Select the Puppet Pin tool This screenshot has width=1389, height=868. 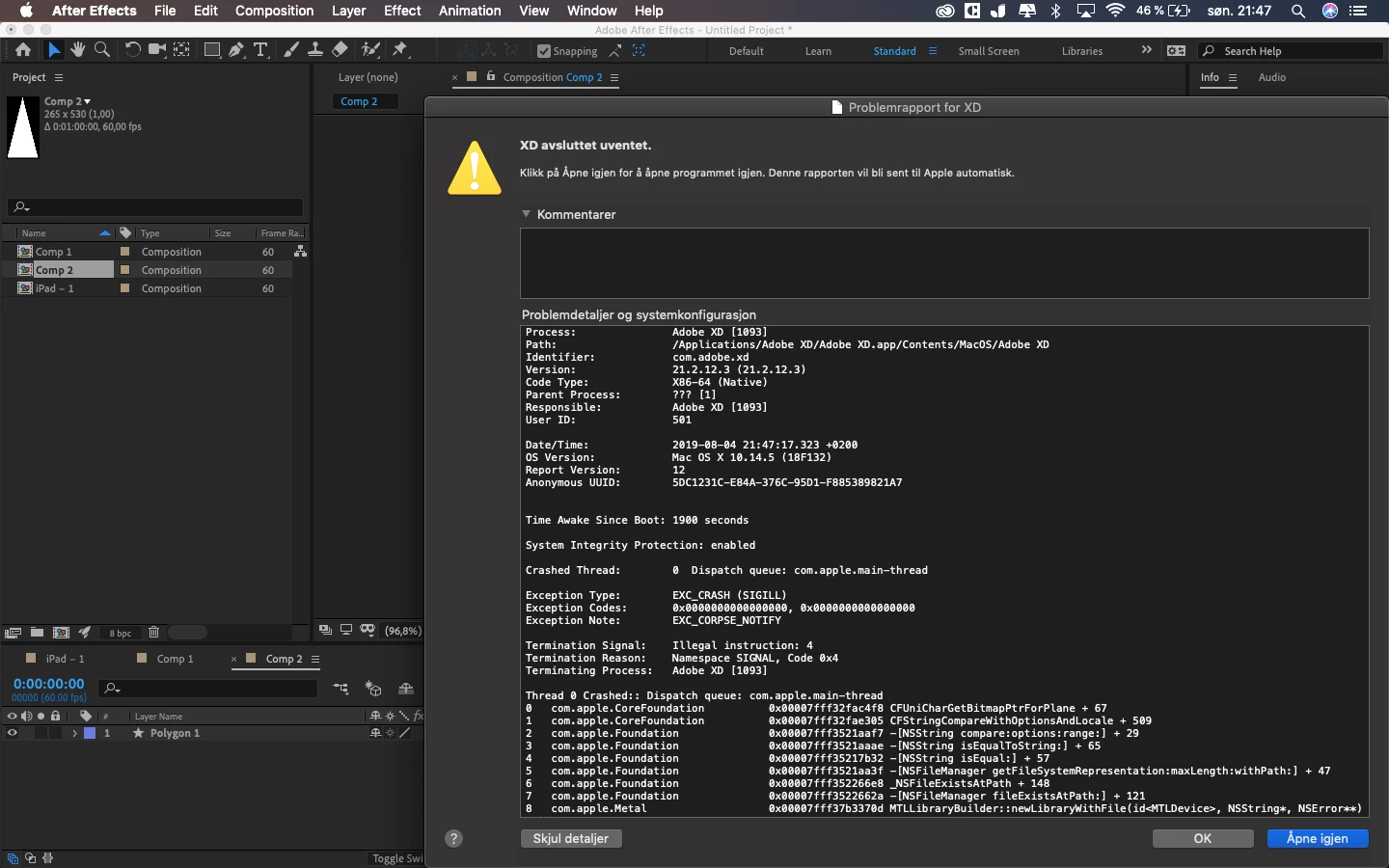pyautogui.click(x=400, y=50)
